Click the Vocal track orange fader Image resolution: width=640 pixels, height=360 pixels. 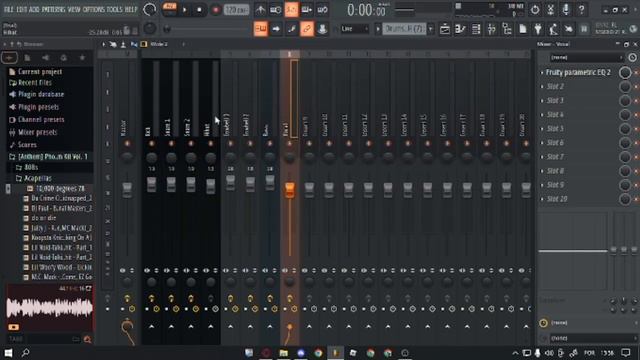pos(289,189)
